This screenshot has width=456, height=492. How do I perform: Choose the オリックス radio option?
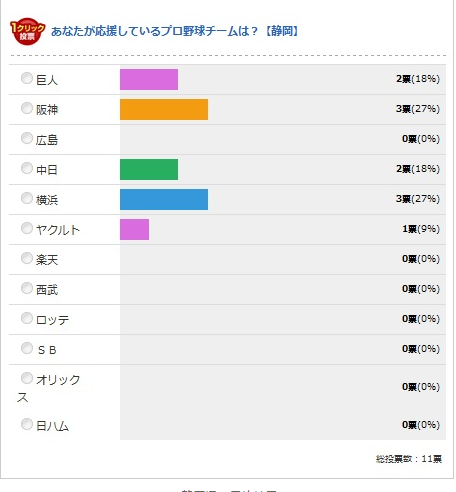point(27,378)
